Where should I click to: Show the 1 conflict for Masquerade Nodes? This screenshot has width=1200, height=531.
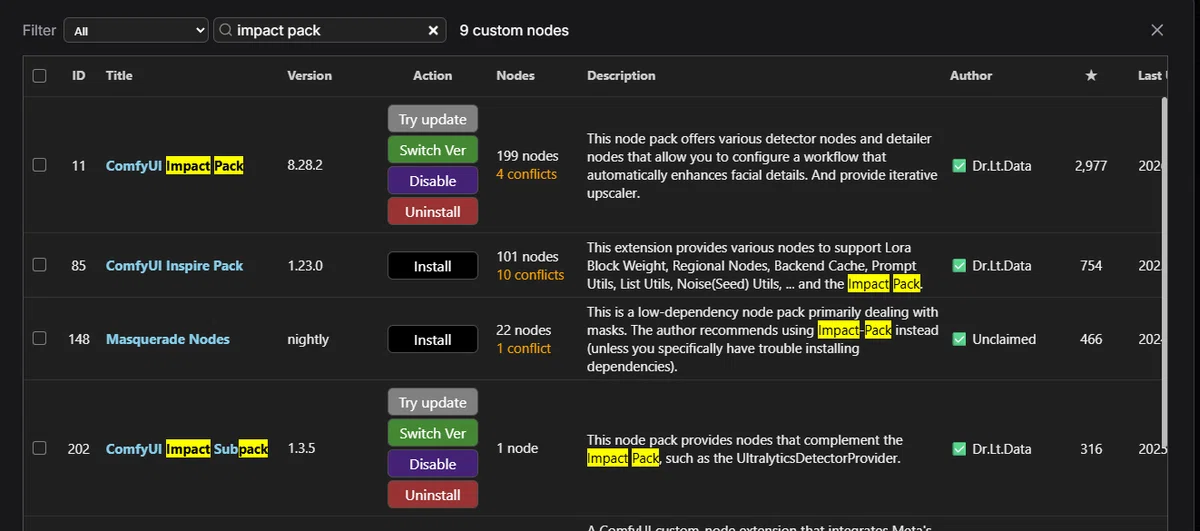click(524, 348)
